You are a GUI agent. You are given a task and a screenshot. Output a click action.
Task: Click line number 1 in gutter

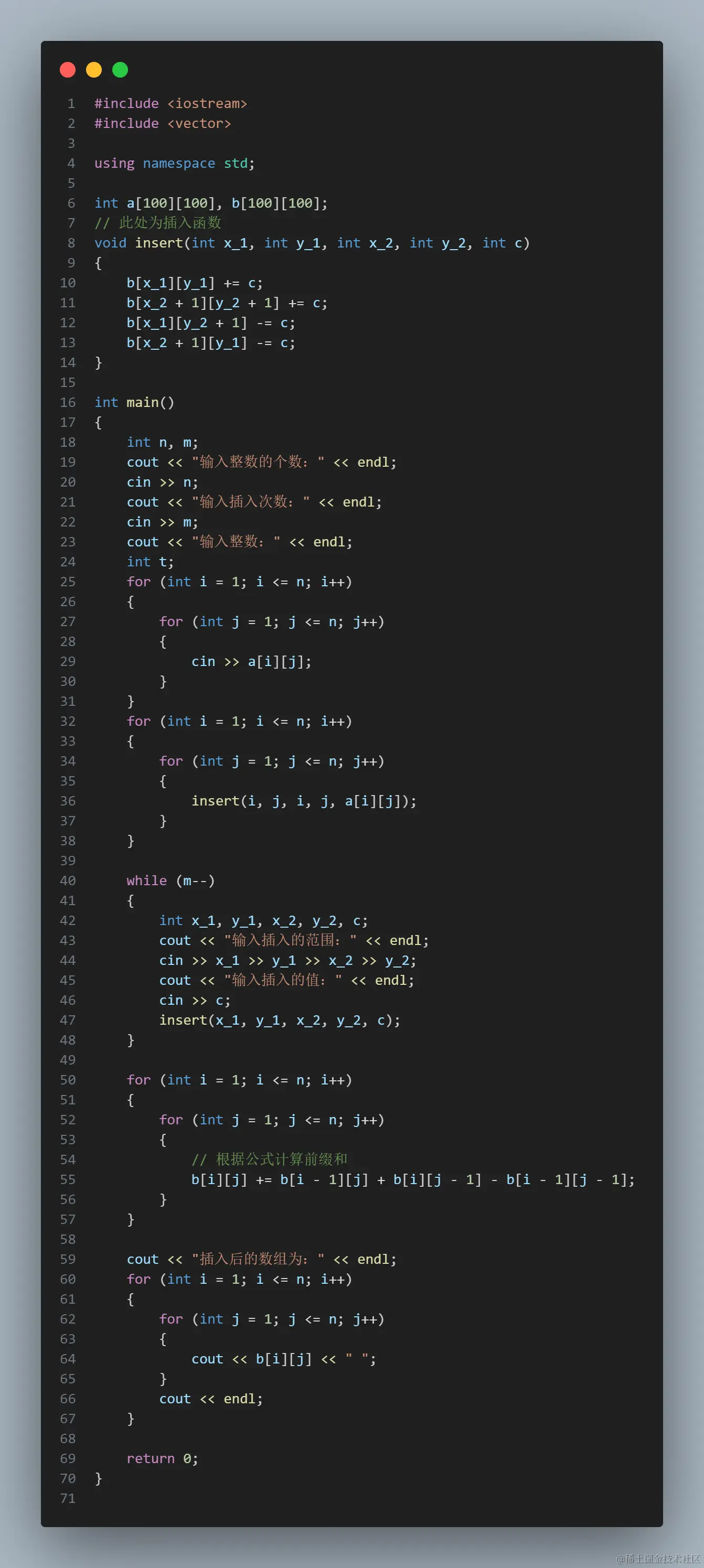click(x=71, y=103)
